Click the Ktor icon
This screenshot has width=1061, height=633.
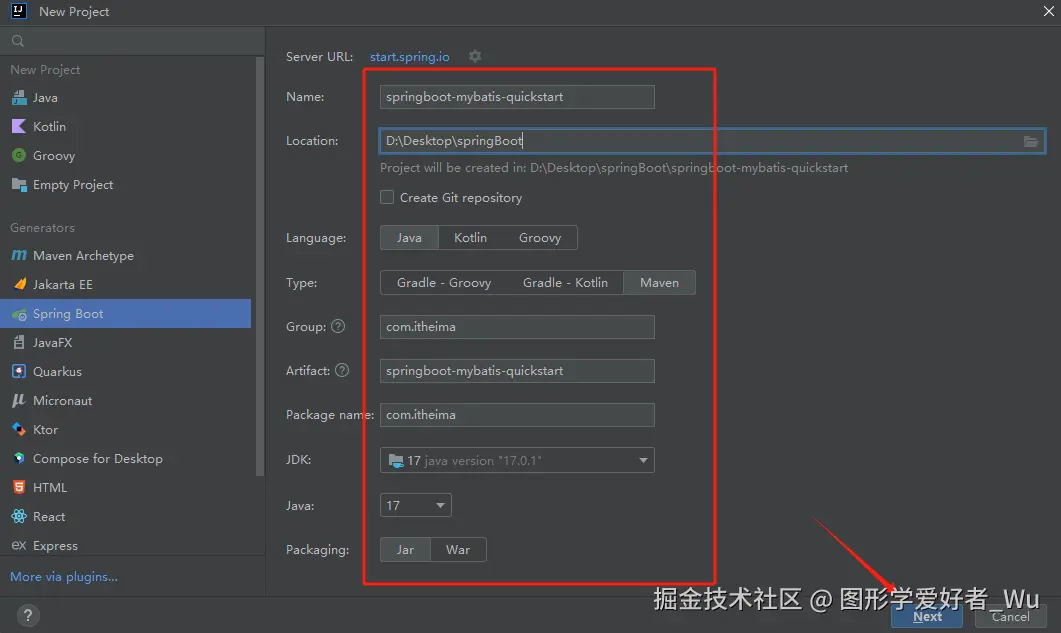[x=19, y=429]
